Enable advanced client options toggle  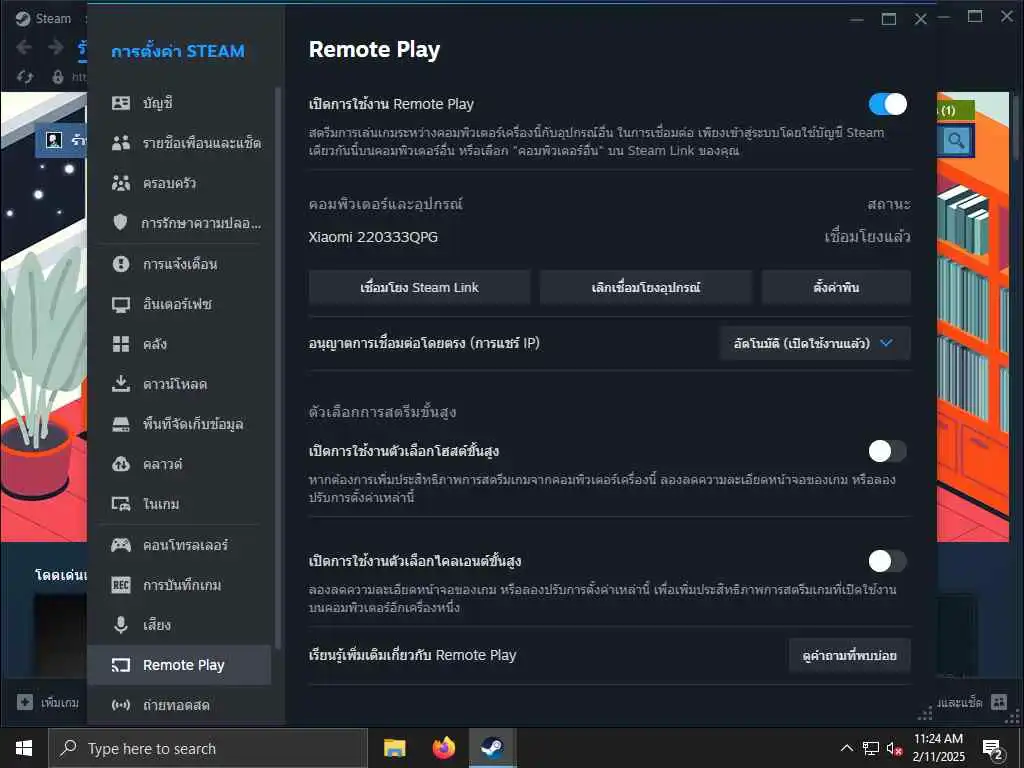888,561
